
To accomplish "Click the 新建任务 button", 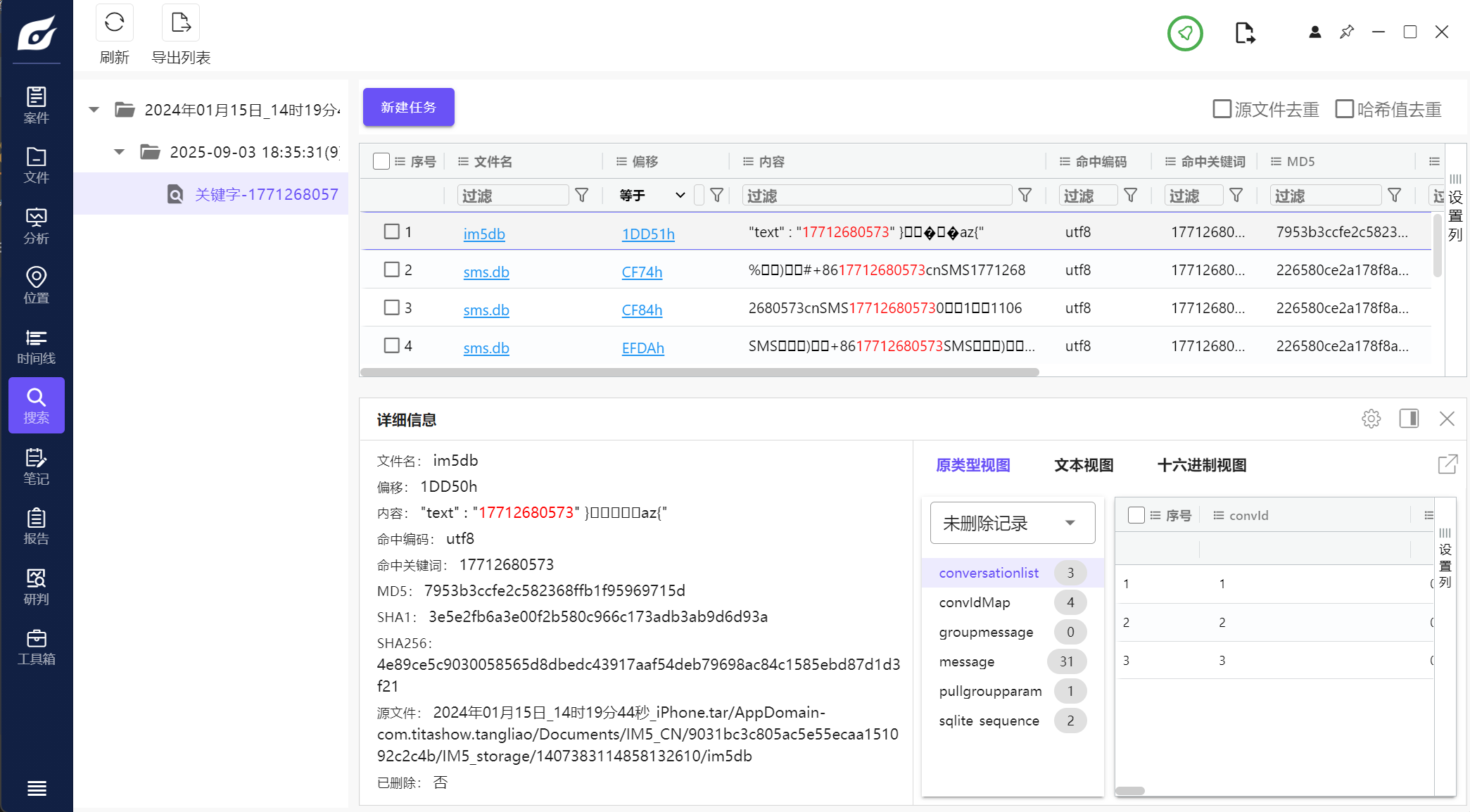I will pos(408,107).
